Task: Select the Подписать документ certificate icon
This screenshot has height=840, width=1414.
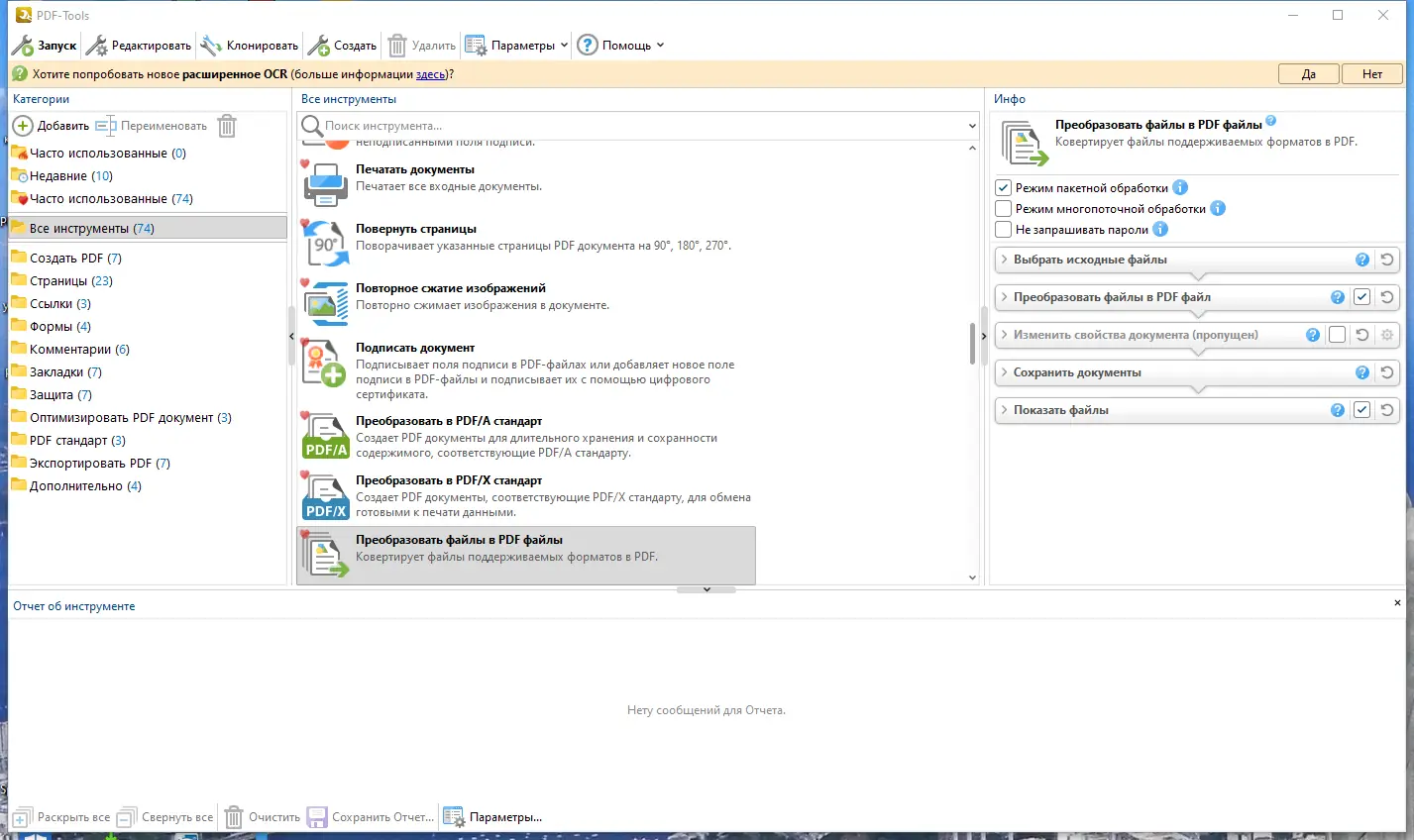Action: tap(326, 363)
